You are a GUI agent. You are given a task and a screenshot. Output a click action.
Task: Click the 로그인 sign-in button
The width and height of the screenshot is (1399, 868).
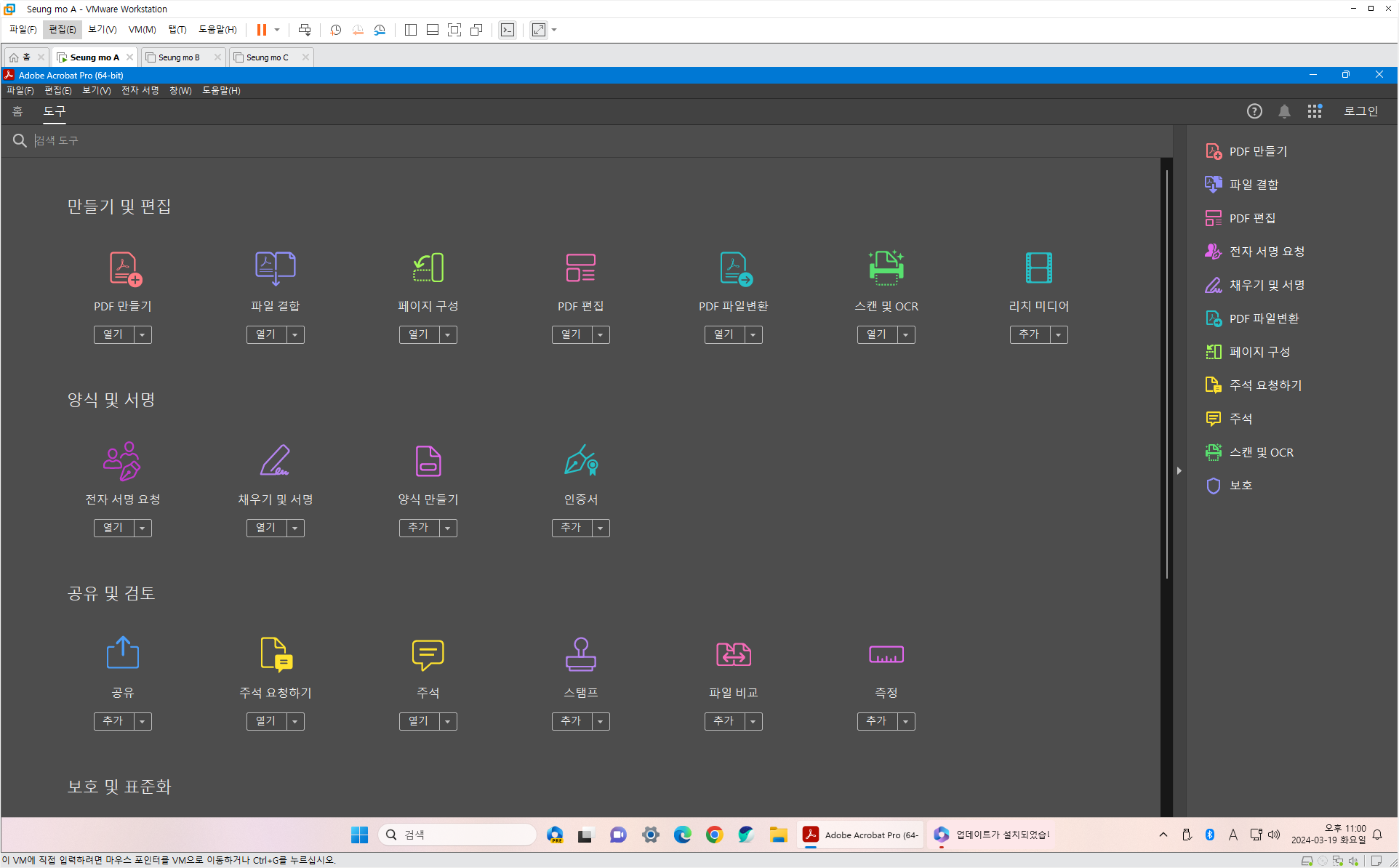pos(1361,111)
